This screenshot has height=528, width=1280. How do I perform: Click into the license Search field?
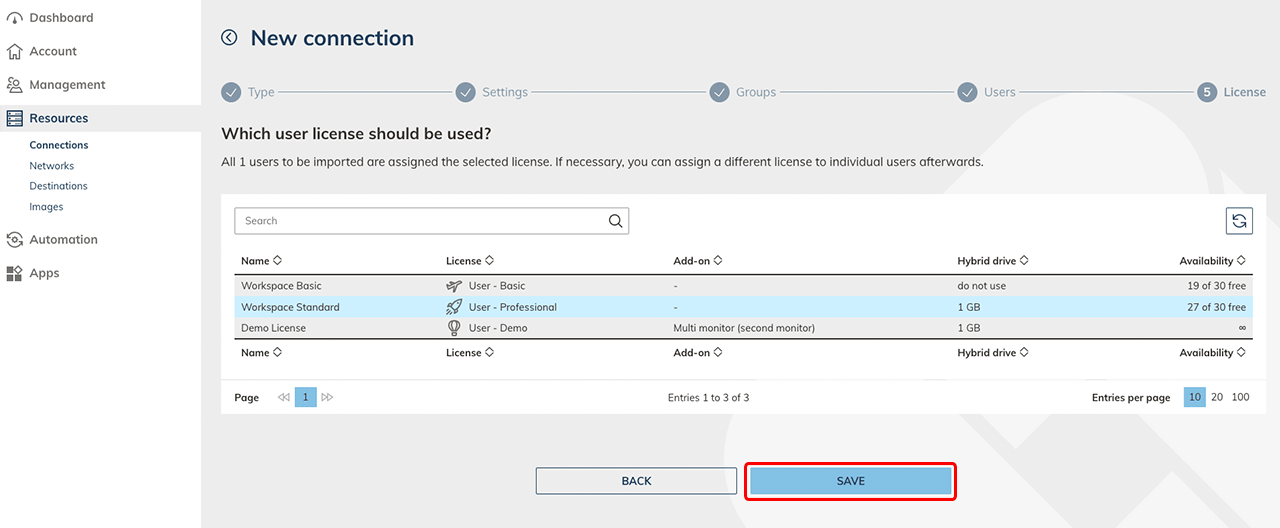pyautogui.click(x=420, y=221)
